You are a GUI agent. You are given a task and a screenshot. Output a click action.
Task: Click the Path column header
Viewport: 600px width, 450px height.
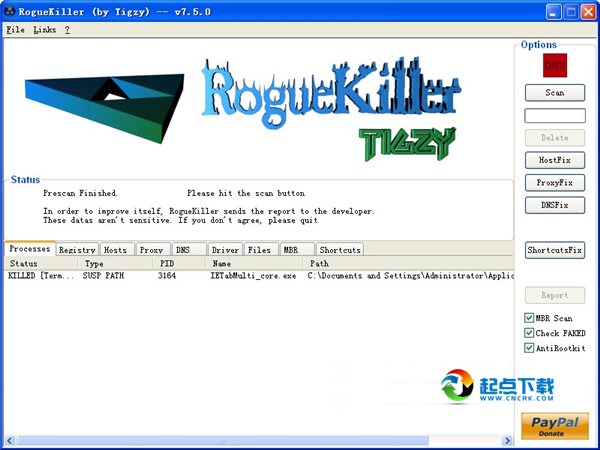coord(408,263)
